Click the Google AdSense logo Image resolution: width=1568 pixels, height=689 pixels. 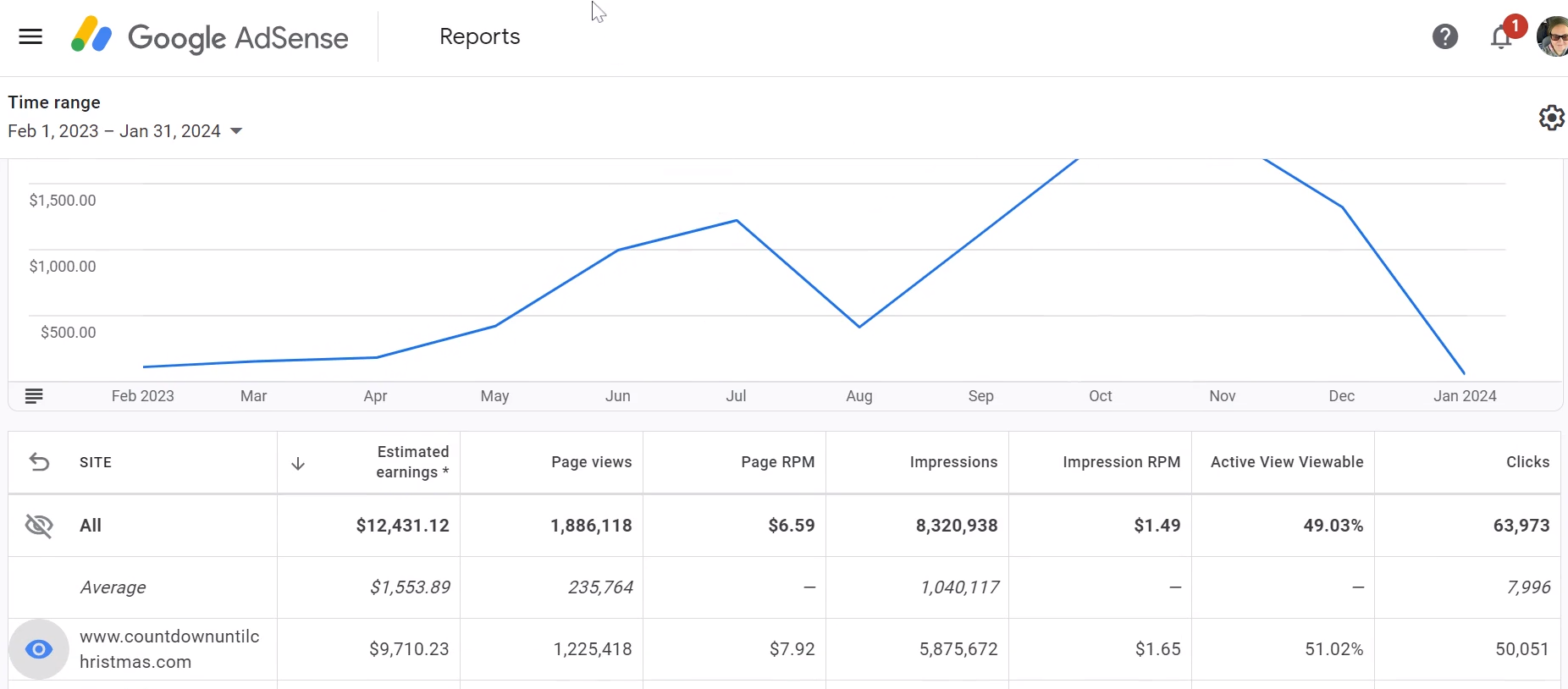click(x=209, y=36)
